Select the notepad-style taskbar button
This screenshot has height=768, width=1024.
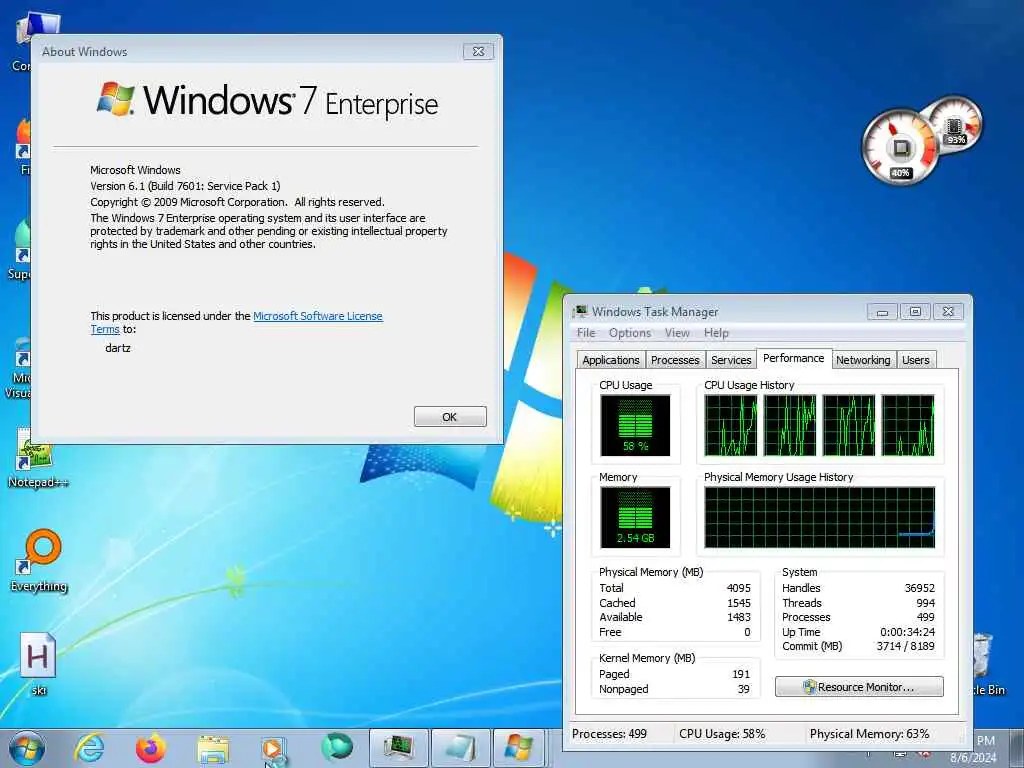pyautogui.click(x=461, y=748)
